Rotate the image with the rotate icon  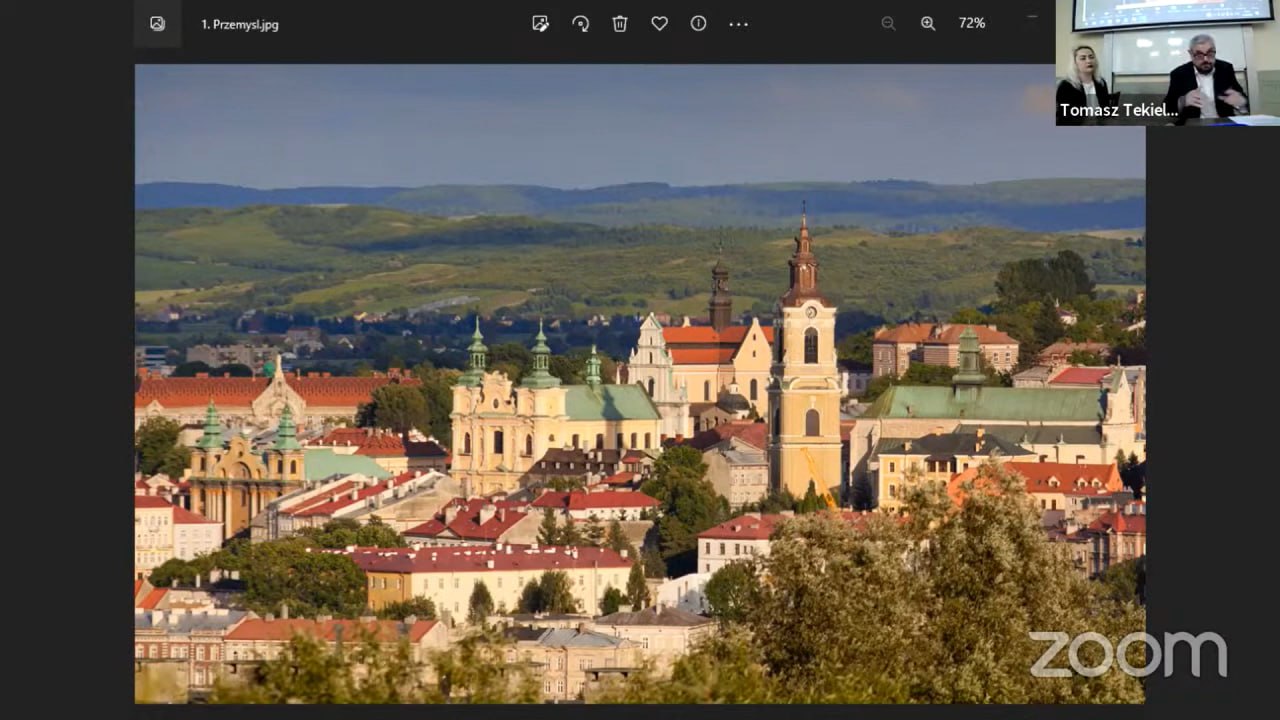580,23
